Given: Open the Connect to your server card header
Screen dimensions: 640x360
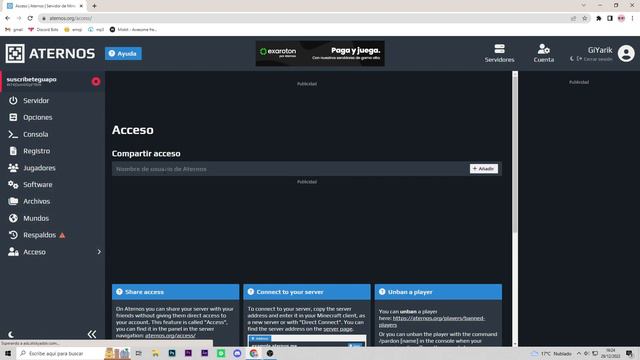Looking at the screenshot, I should point(307,292).
